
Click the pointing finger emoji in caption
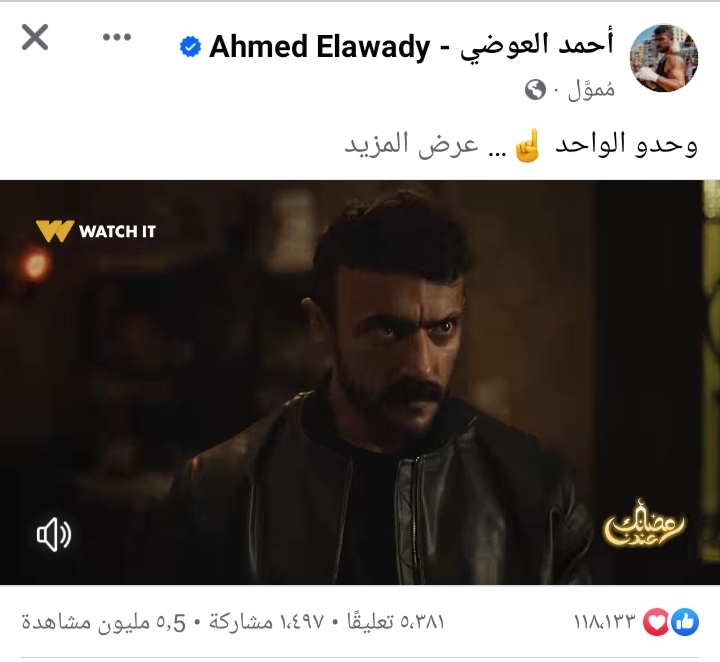click(527, 146)
